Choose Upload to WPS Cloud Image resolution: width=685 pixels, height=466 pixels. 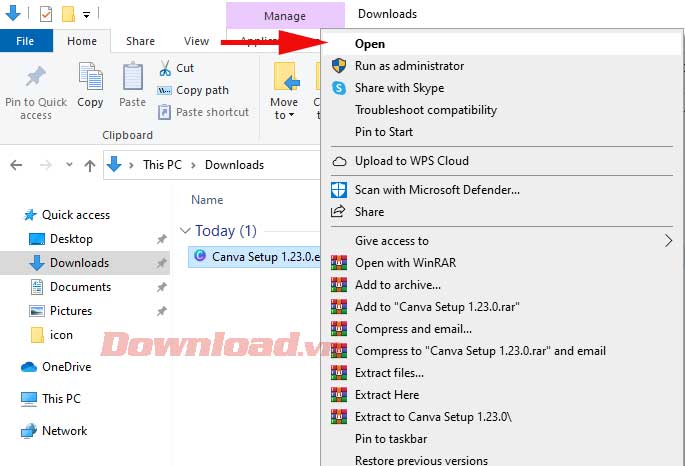click(x=502, y=161)
